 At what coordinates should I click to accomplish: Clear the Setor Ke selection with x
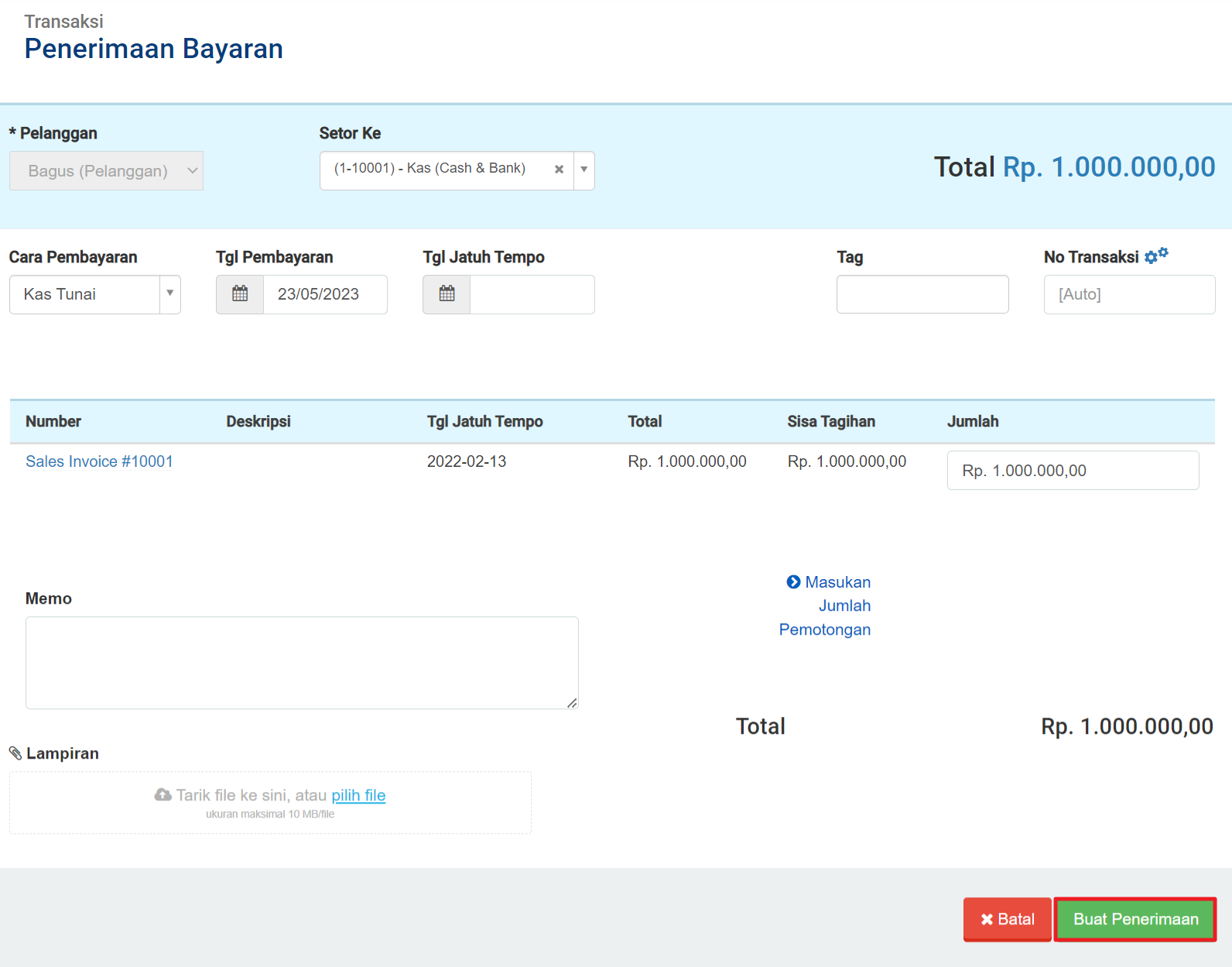click(559, 170)
